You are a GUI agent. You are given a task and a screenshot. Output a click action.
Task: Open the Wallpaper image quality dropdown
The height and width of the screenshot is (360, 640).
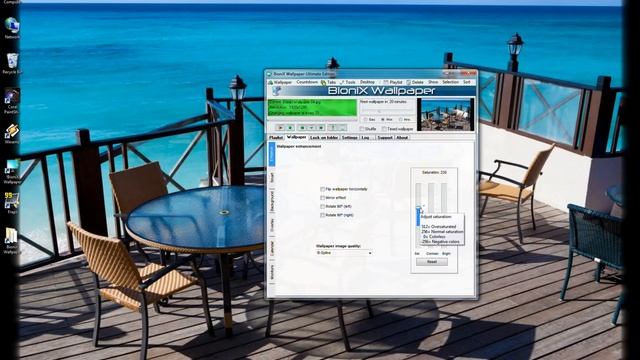344,253
